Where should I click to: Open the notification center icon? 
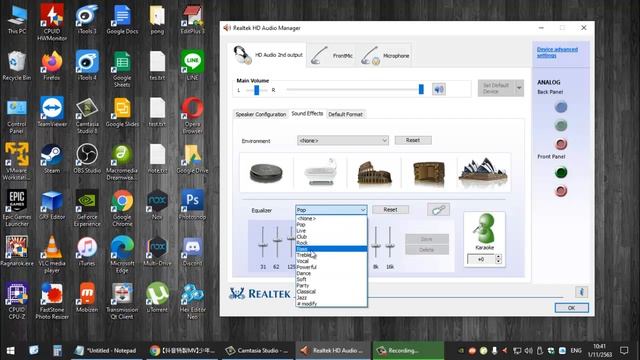[x=624, y=351]
